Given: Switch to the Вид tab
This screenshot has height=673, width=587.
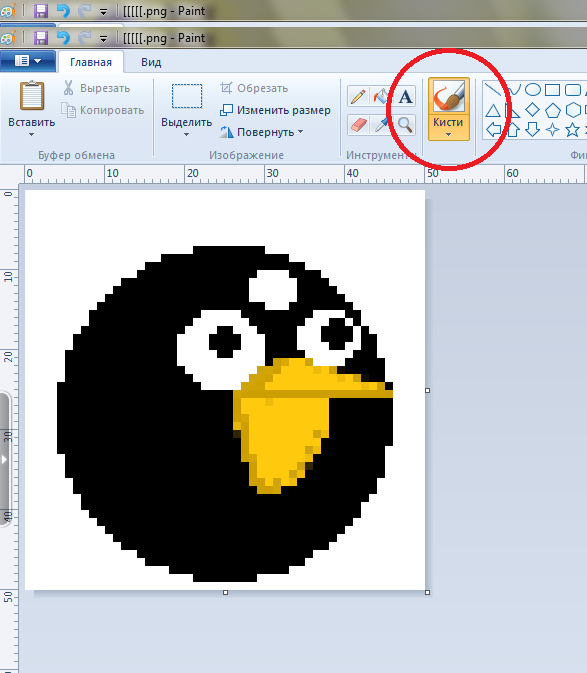Looking at the screenshot, I should point(151,62).
